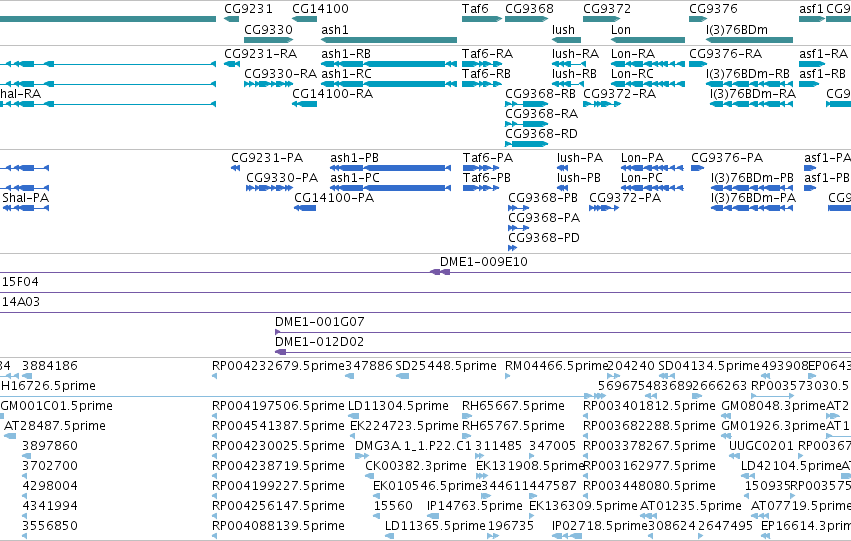Click the CG9368-PD protein label

tap(544, 238)
